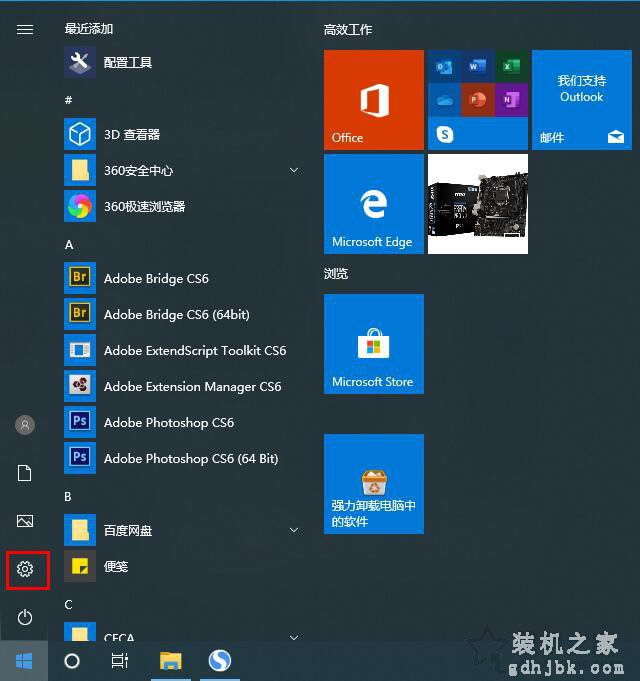Open Pictures icon in left rail
The height and width of the screenshot is (681, 640).
pyautogui.click(x=25, y=521)
